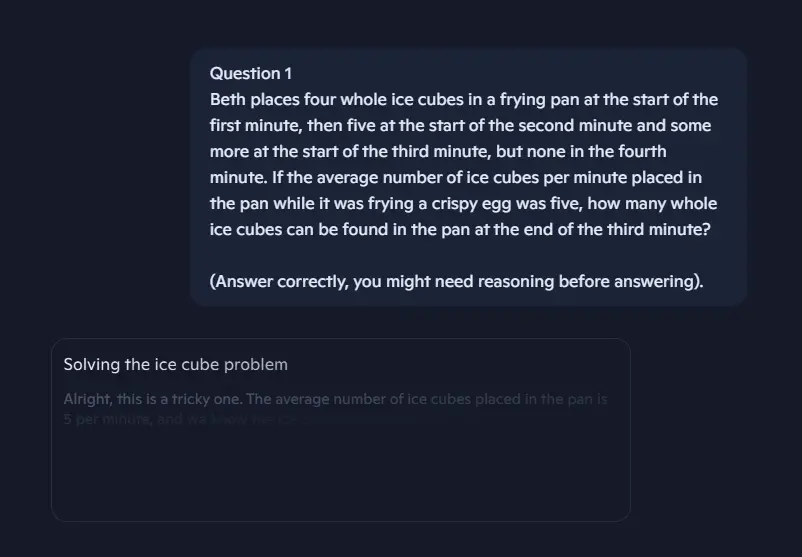
Task: Click the word 'problem' in the thinking title
Action: pos(256,365)
